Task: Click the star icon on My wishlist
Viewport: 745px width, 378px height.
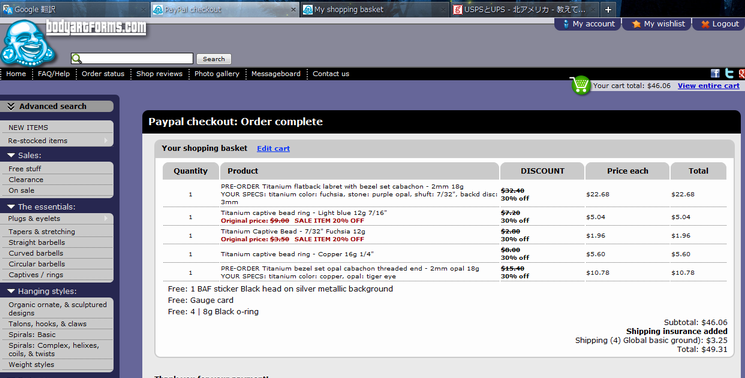Action: 636,24
